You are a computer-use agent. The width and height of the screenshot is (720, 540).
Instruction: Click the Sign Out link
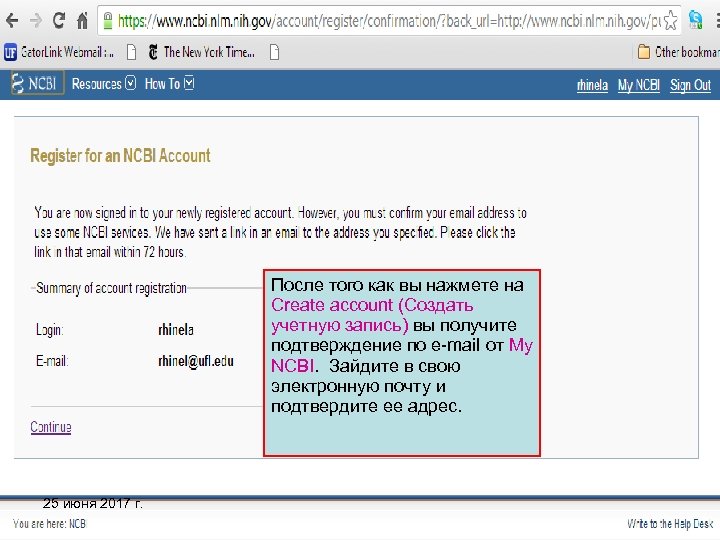click(690, 85)
